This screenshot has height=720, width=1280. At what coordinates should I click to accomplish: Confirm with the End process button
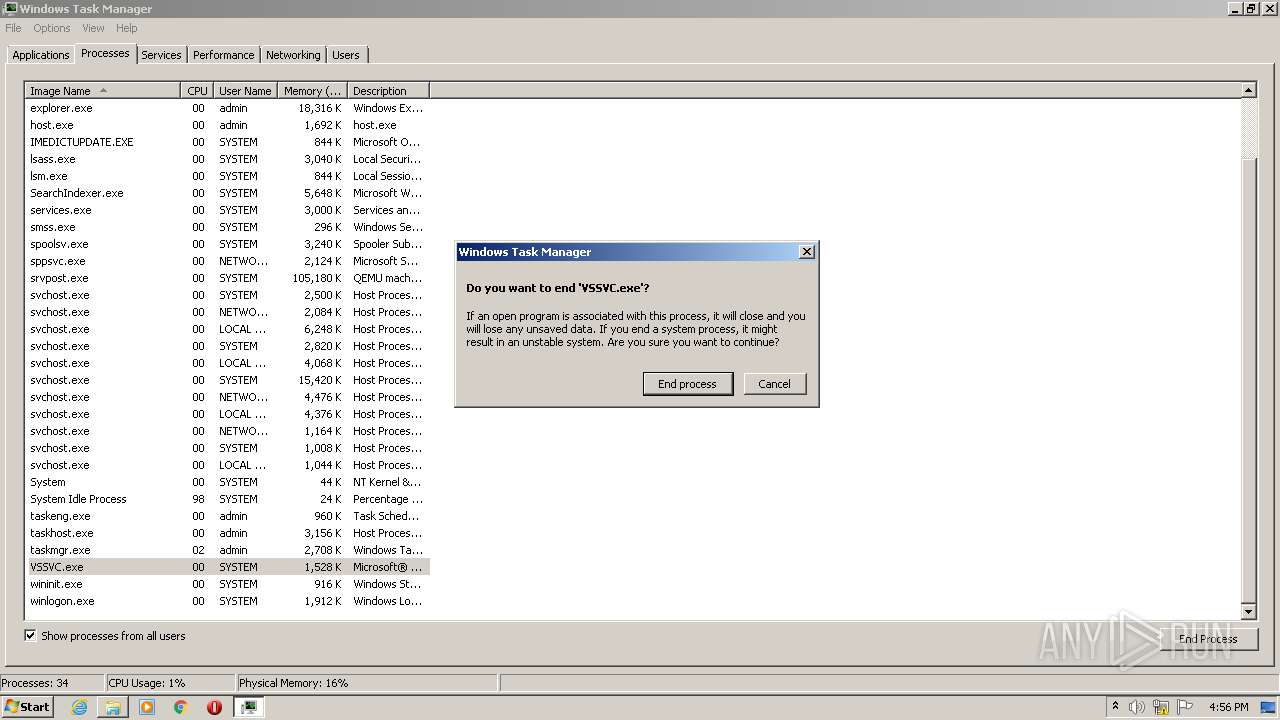[x=687, y=384]
